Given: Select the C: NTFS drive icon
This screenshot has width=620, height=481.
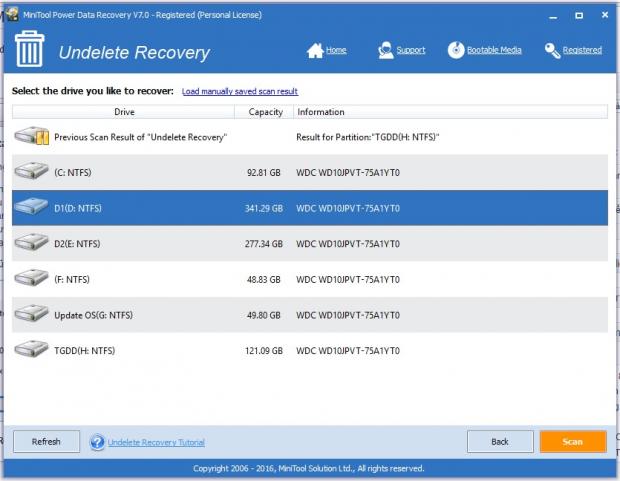Looking at the screenshot, I should coord(32,172).
